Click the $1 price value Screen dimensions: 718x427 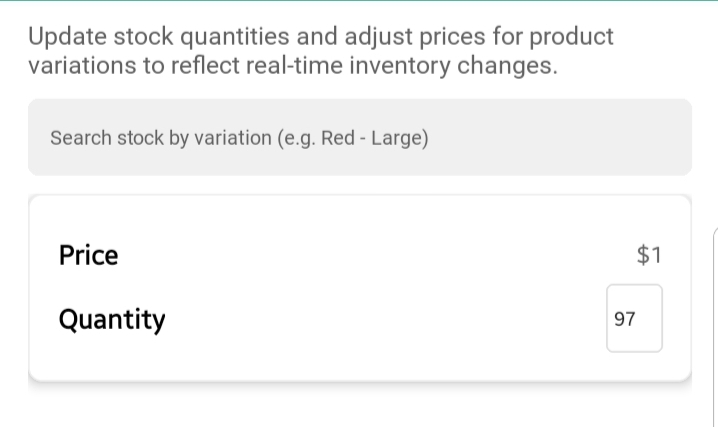click(x=649, y=255)
